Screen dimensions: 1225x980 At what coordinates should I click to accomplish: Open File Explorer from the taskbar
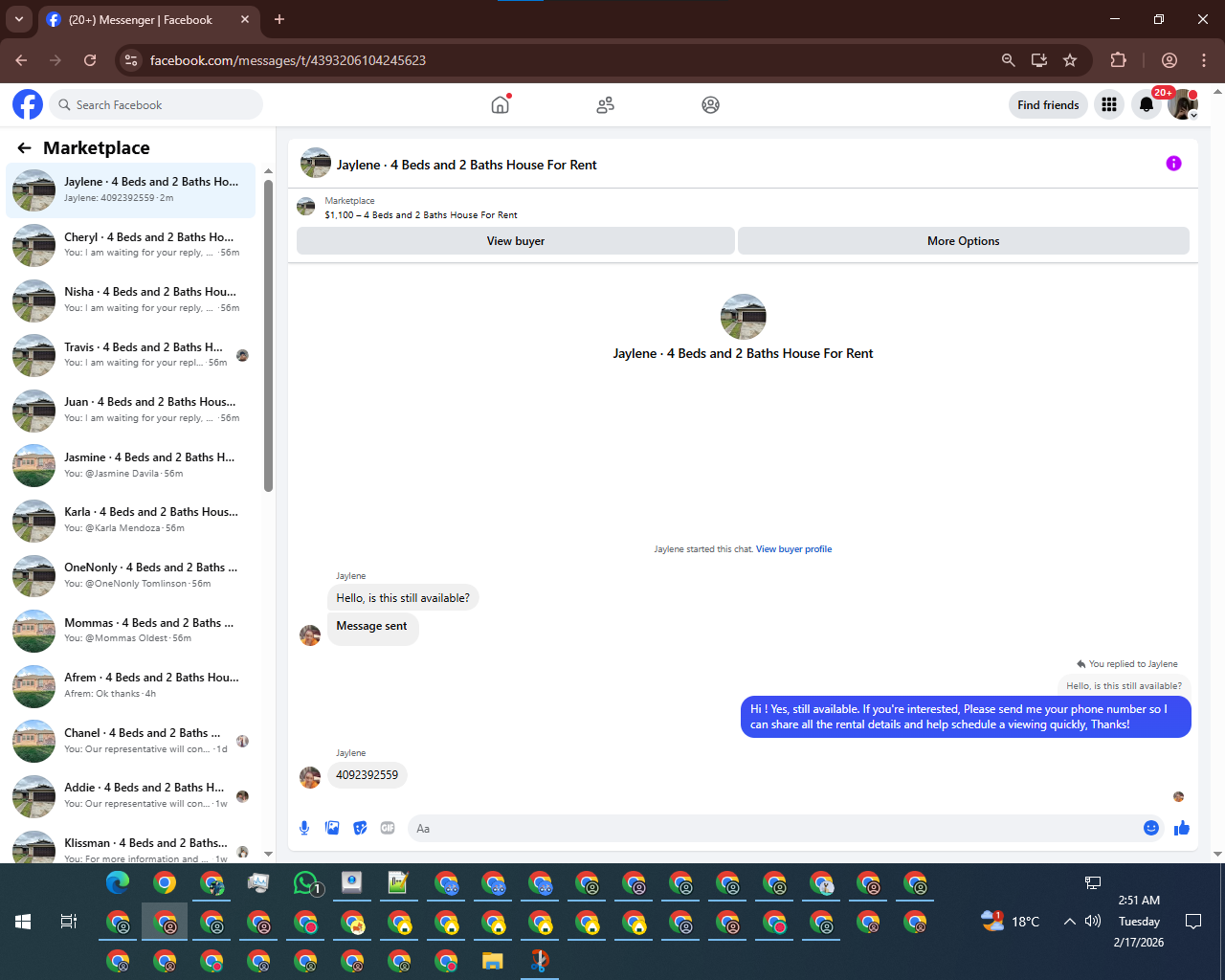point(493,960)
